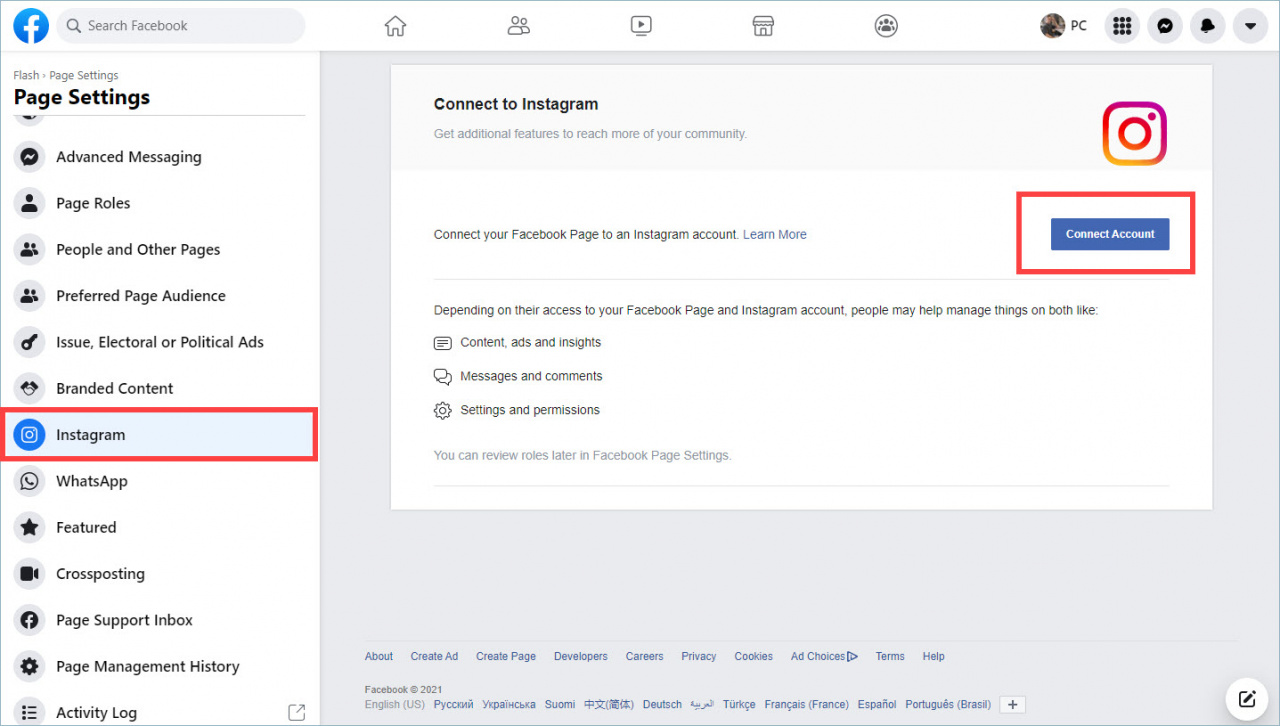Open the Terms footer link

click(x=890, y=656)
